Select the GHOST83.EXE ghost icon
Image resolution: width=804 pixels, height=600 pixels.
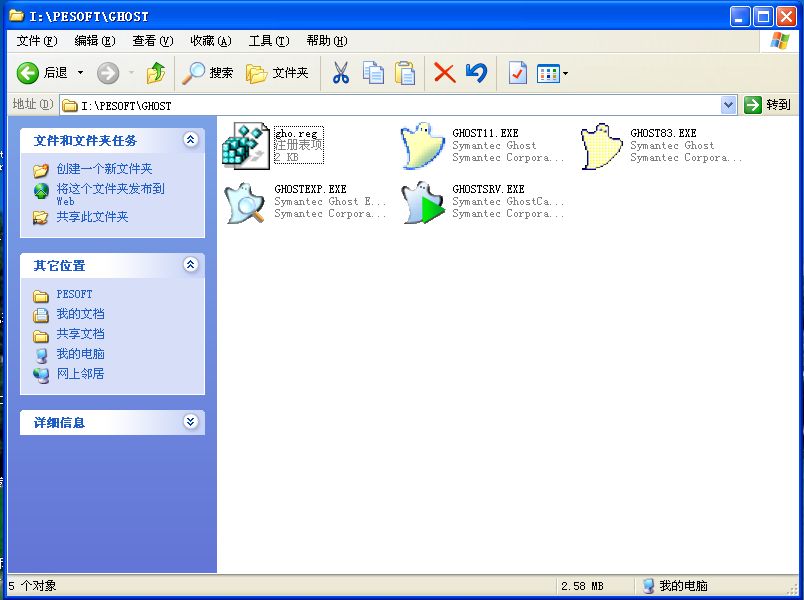tap(601, 147)
